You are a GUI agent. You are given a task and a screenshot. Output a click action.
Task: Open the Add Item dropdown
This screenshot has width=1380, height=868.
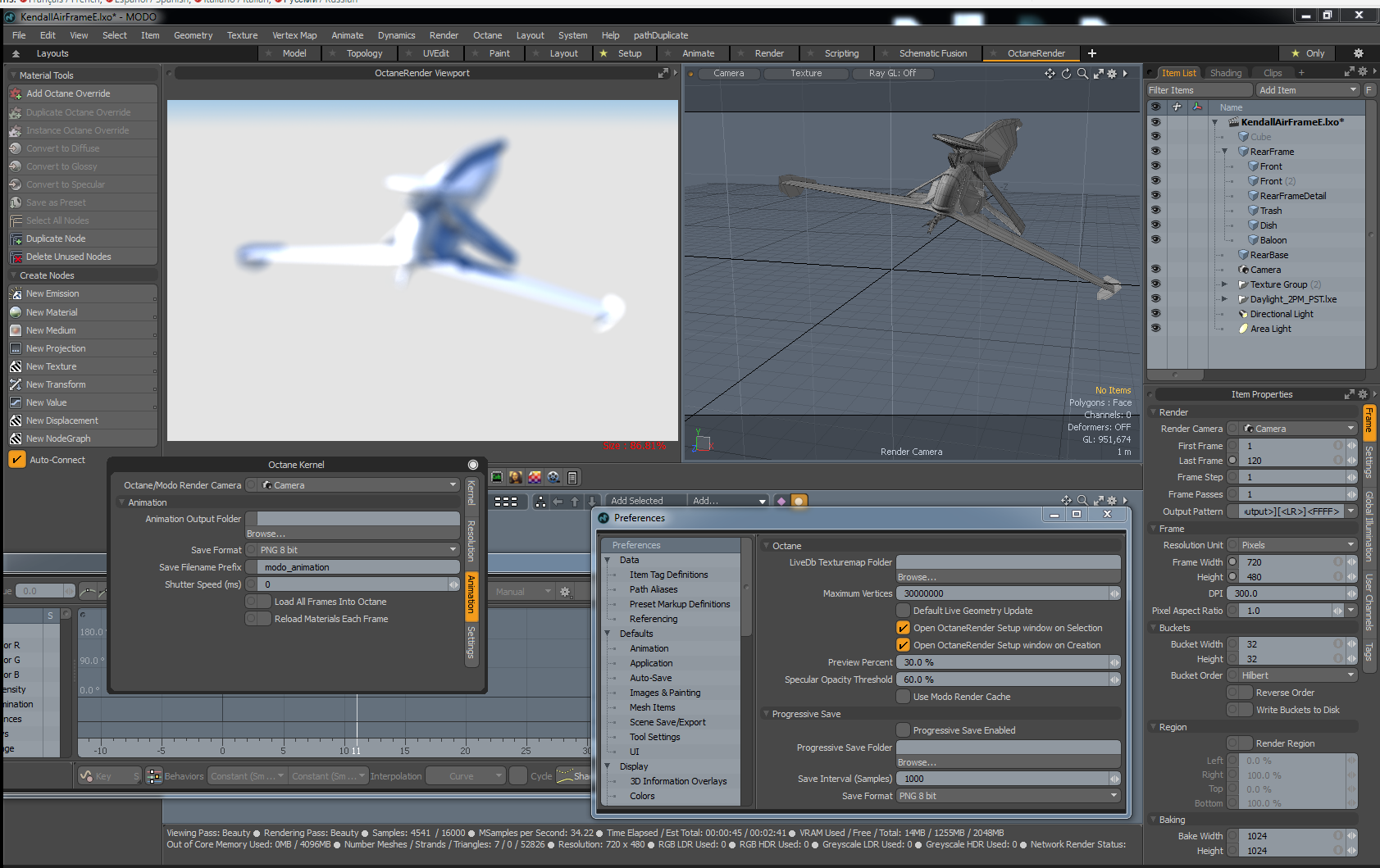click(1308, 90)
